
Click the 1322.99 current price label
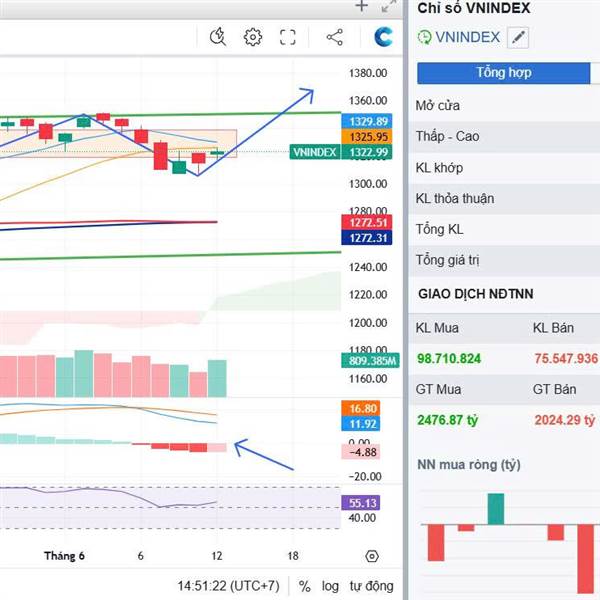(x=367, y=152)
